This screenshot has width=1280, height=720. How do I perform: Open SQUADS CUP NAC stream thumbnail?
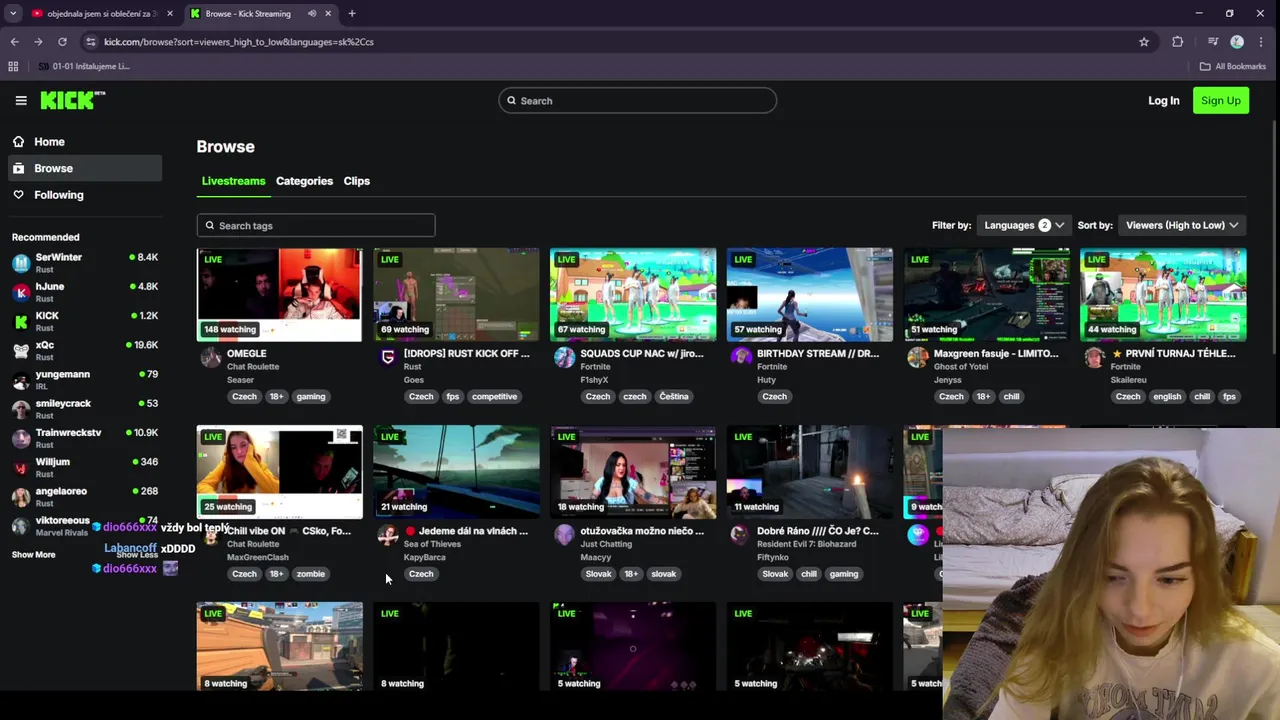tap(633, 295)
